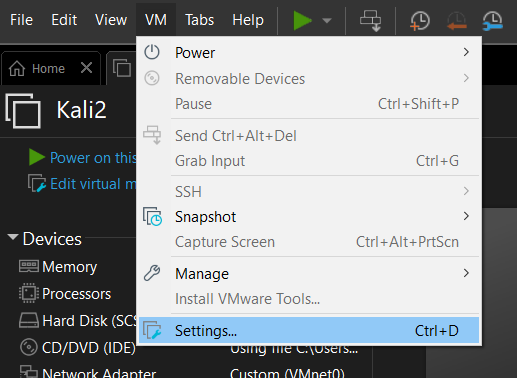Click the green Power On toolbar button
The image size is (517, 378).
click(302, 21)
